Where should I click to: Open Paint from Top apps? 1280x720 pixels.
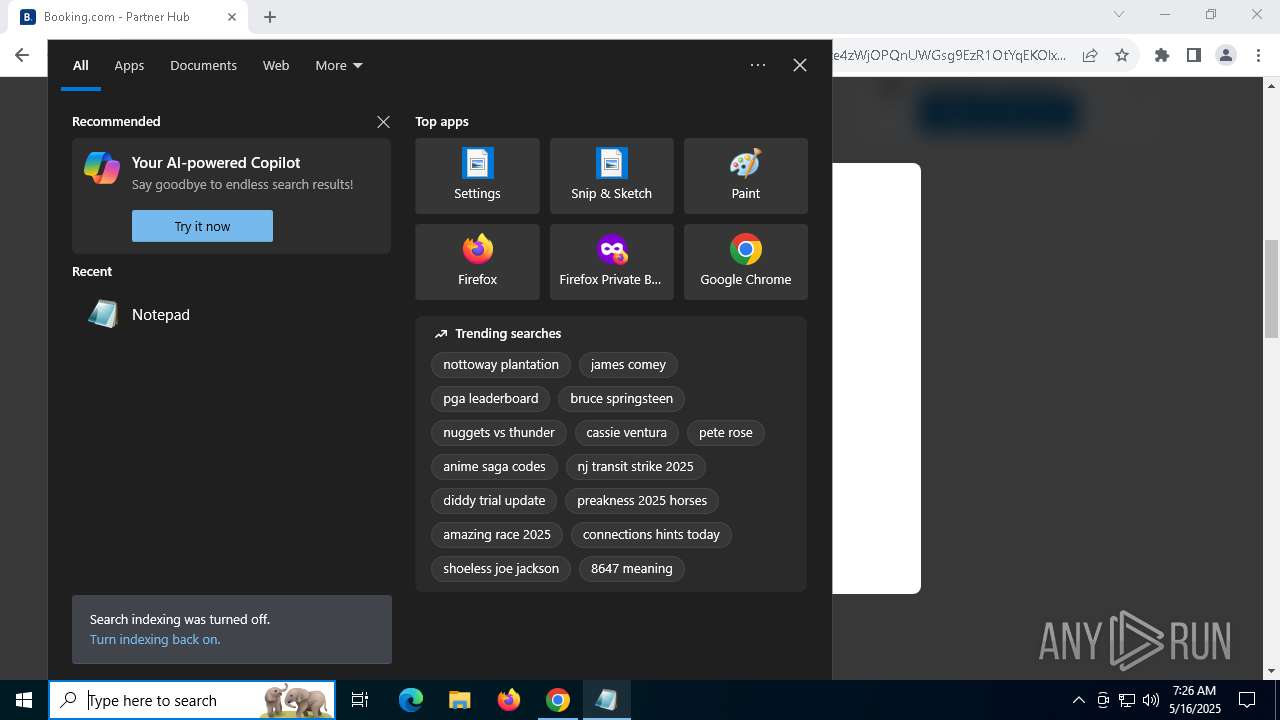coord(745,176)
